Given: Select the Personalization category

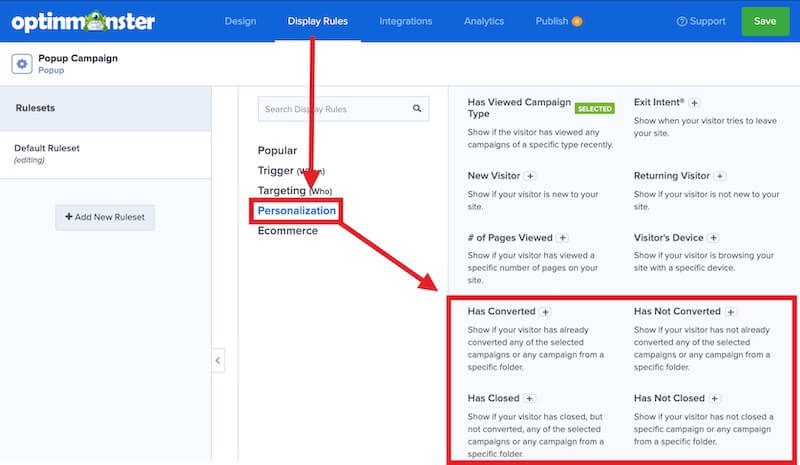Looking at the screenshot, I should (296, 211).
